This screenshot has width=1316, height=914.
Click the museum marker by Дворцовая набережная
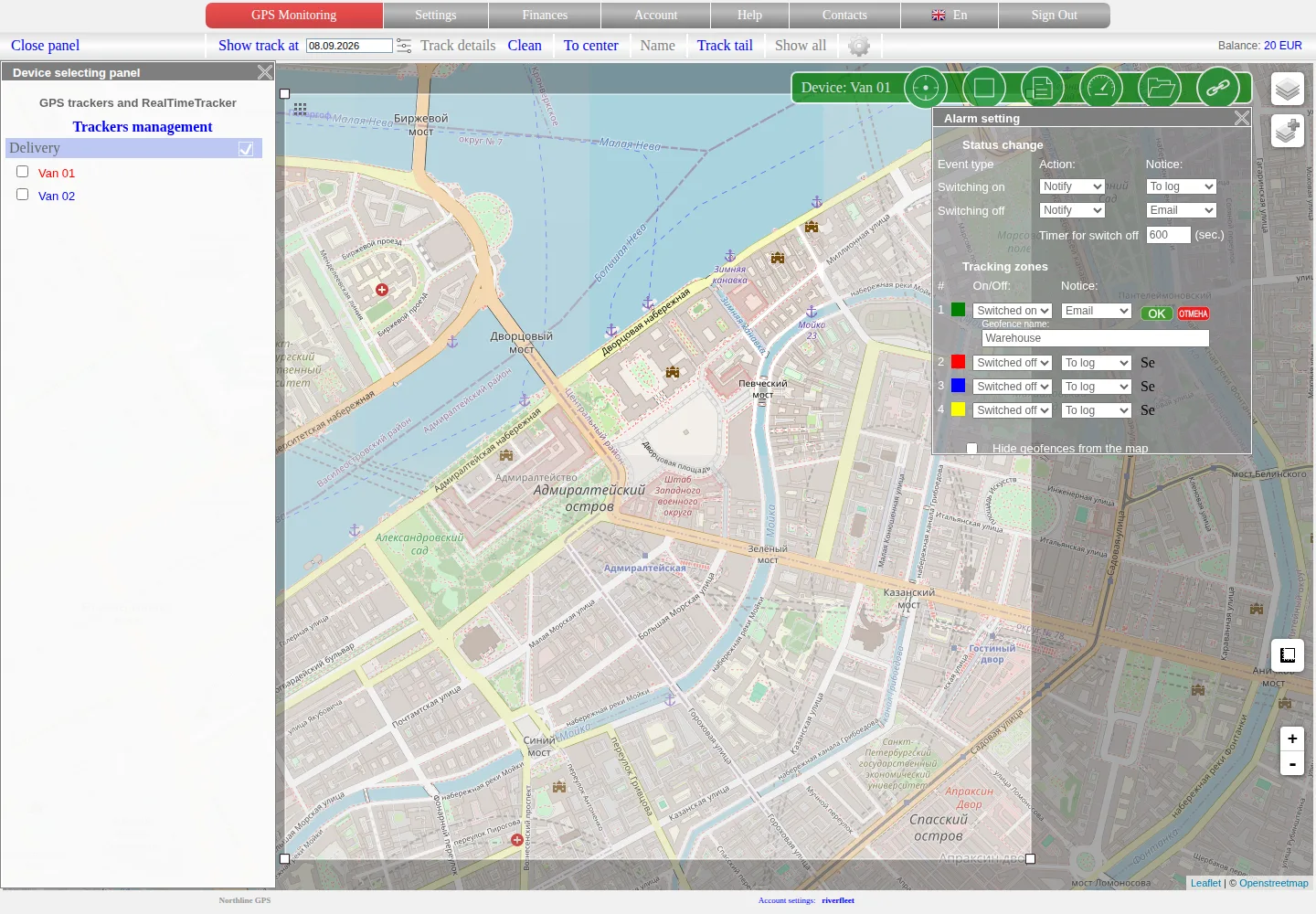pos(673,372)
